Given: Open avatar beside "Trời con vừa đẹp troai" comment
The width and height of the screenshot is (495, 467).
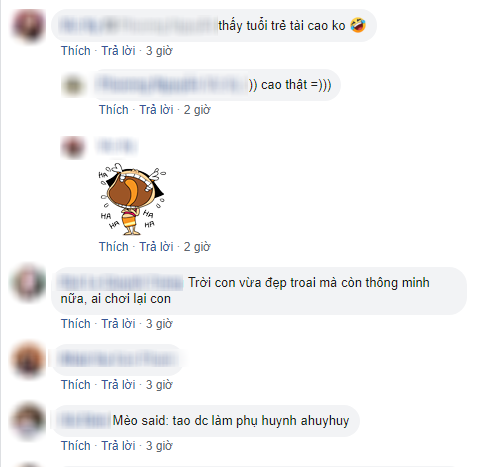Looking at the screenshot, I should (28, 283).
